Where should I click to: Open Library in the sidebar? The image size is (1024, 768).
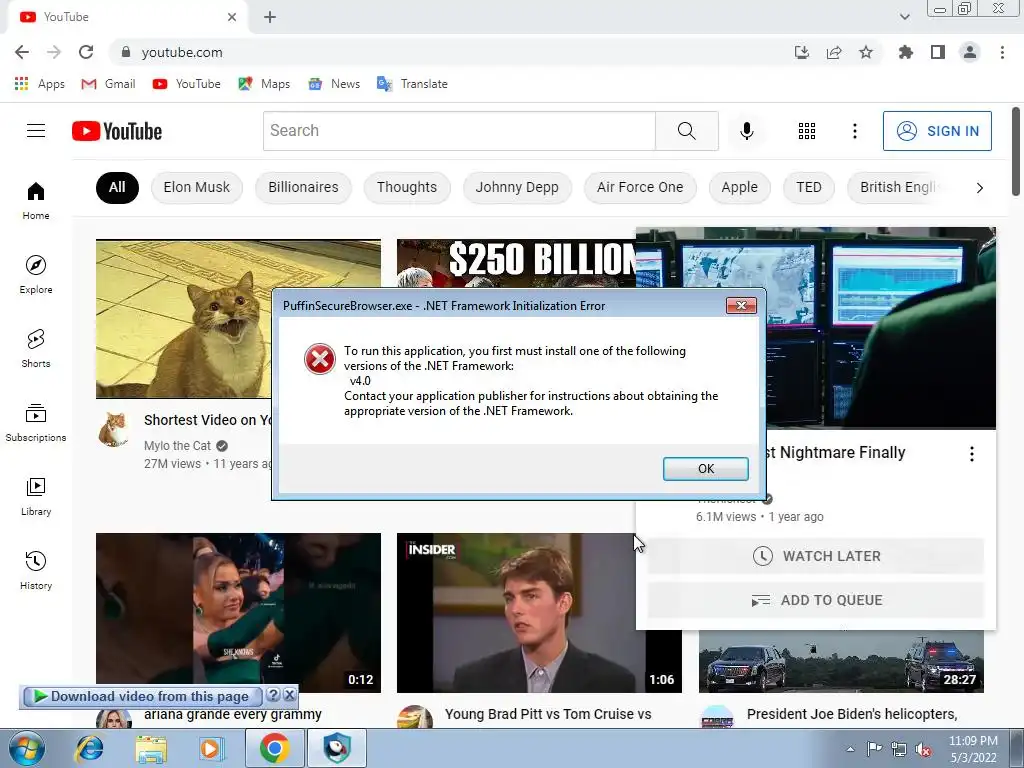point(36,497)
